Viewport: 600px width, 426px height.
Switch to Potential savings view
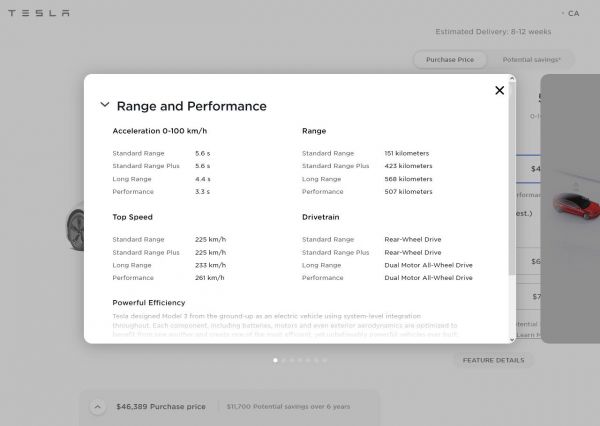[x=531, y=60]
